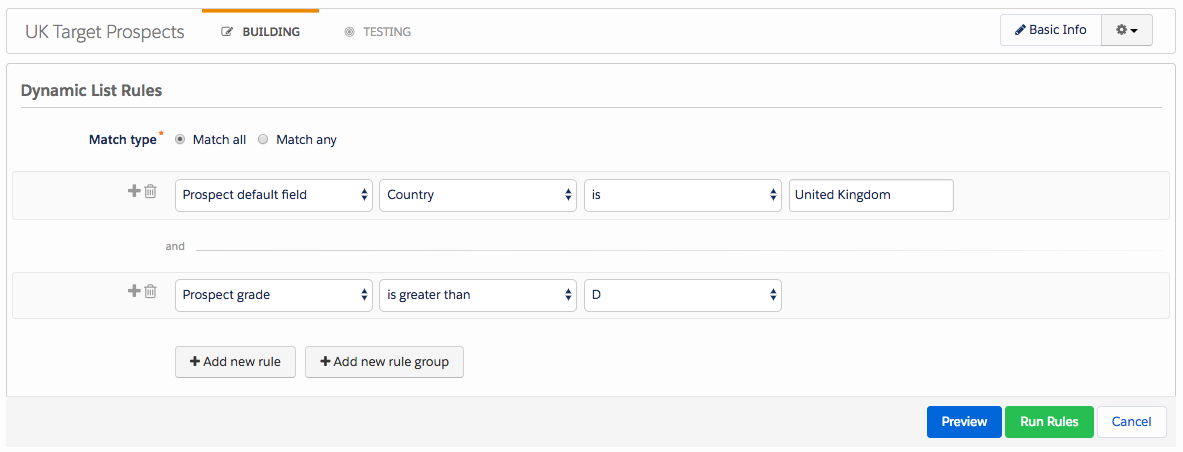
Task: Select the Match all radio button
Action: click(x=180, y=140)
